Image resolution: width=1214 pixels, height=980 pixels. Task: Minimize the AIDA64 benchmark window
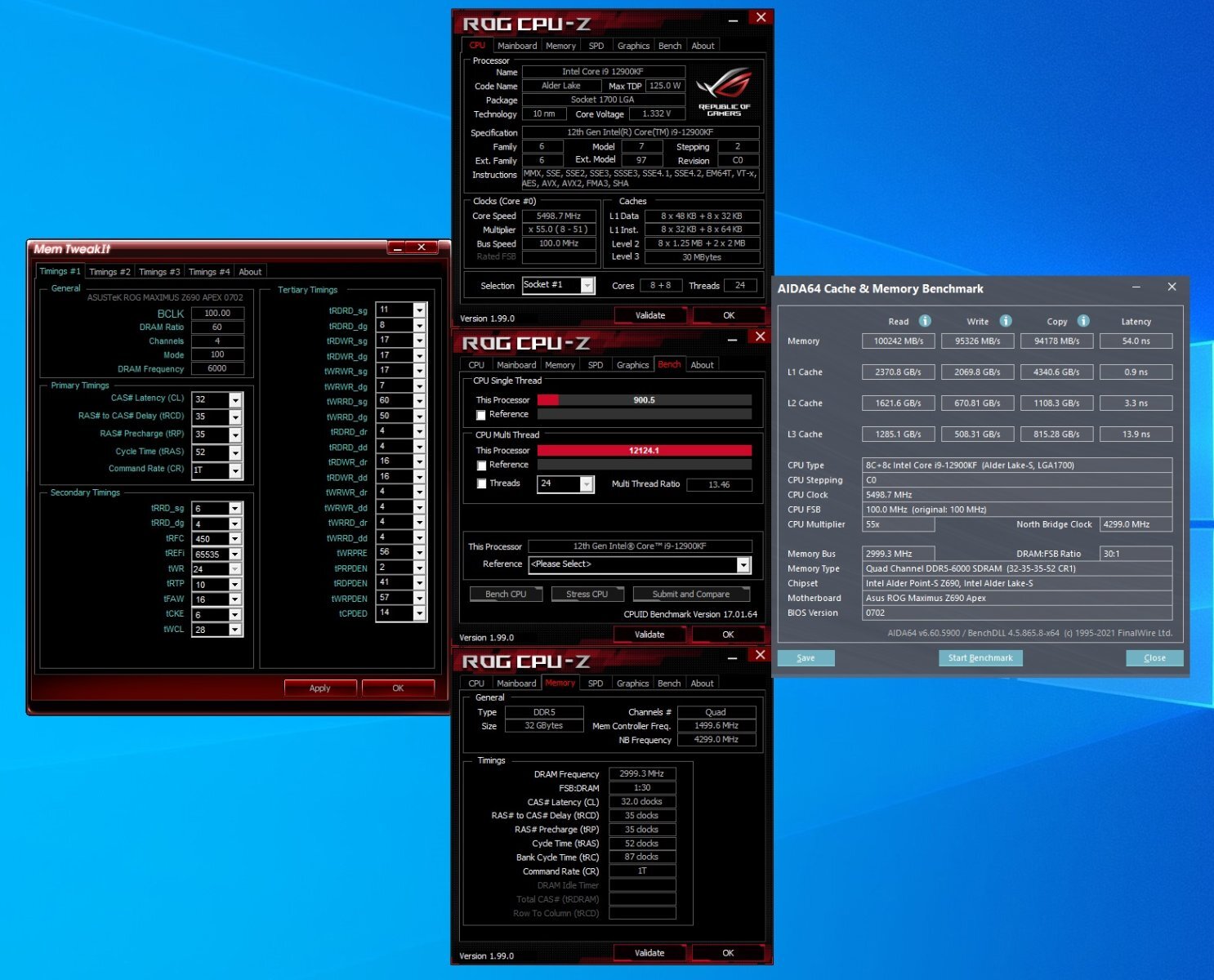coord(1136,287)
